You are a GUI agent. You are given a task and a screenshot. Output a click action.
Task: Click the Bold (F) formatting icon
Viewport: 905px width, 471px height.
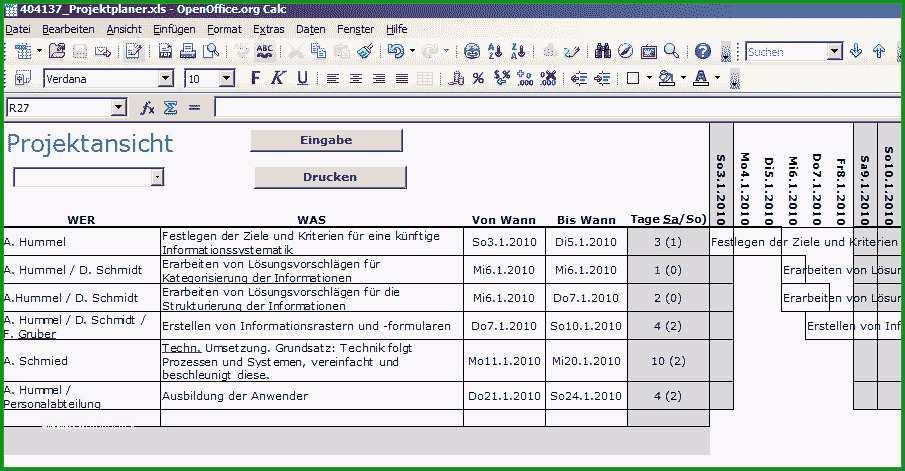256,78
